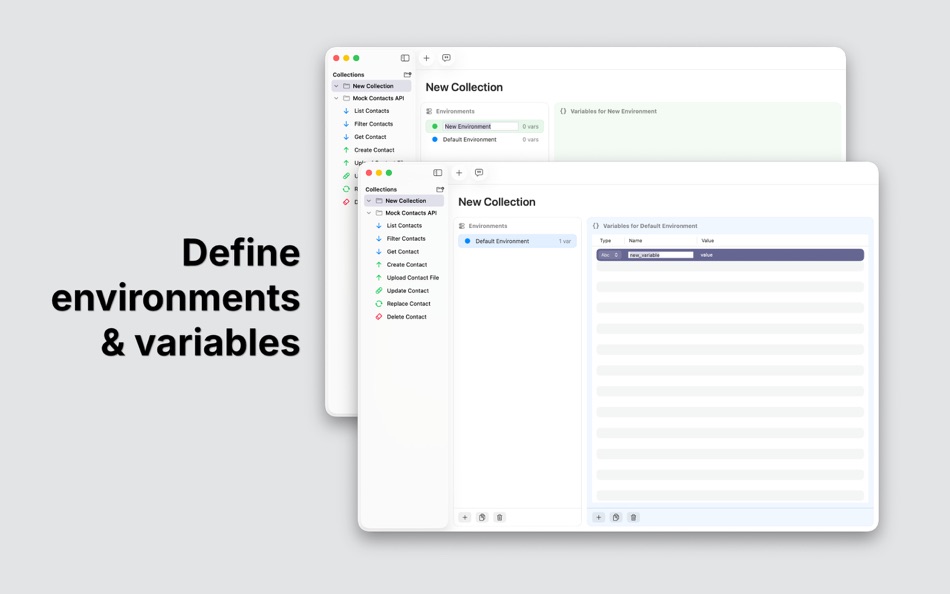Image resolution: width=950 pixels, height=594 pixels.
Task: Open Filter Contacts request in front window
Action: [406, 239]
